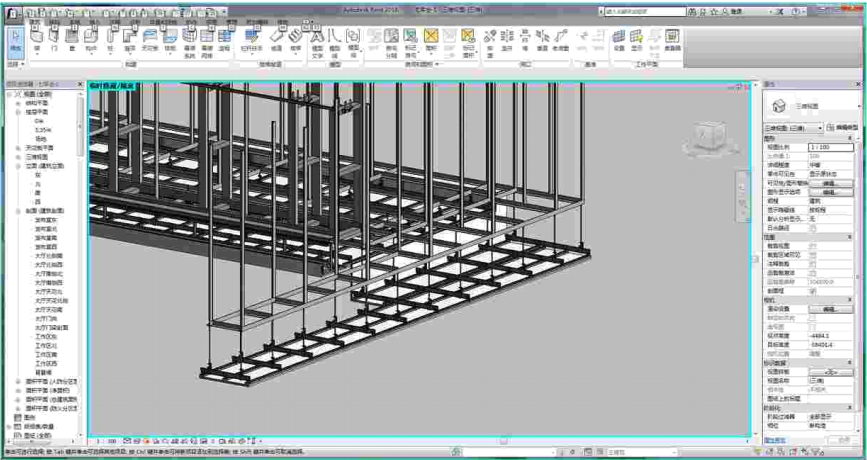Open the 三维视图: {三维} instance dropdown
The height and width of the screenshot is (460, 867).
(793, 128)
